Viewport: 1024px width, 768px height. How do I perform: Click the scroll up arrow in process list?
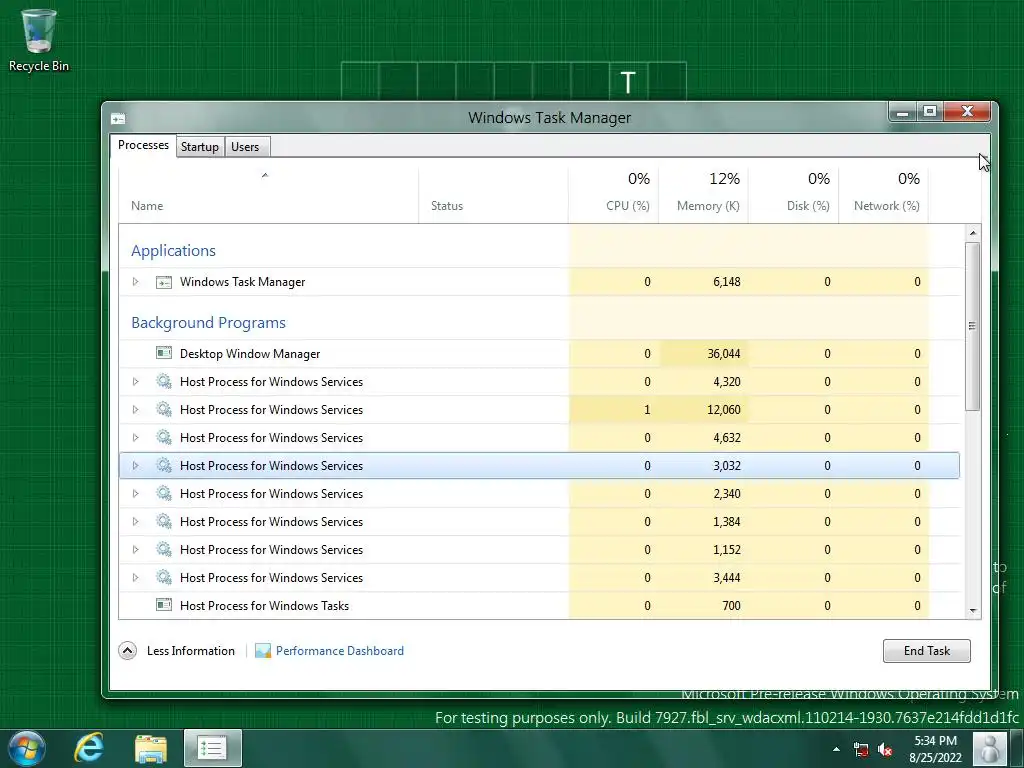click(x=973, y=233)
